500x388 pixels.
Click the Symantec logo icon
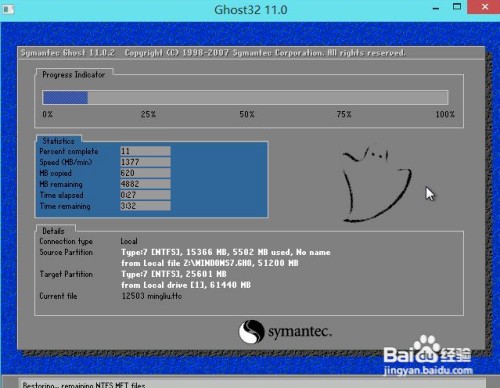click(x=251, y=331)
